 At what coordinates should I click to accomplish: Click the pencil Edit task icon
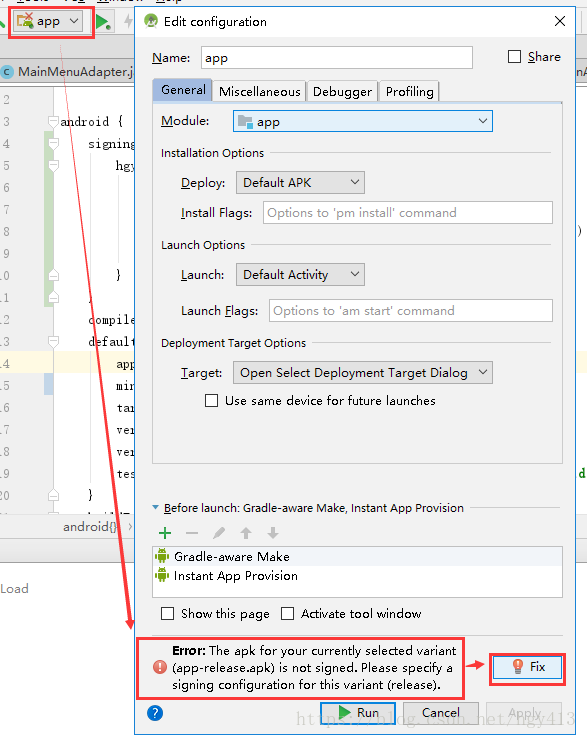[219, 533]
